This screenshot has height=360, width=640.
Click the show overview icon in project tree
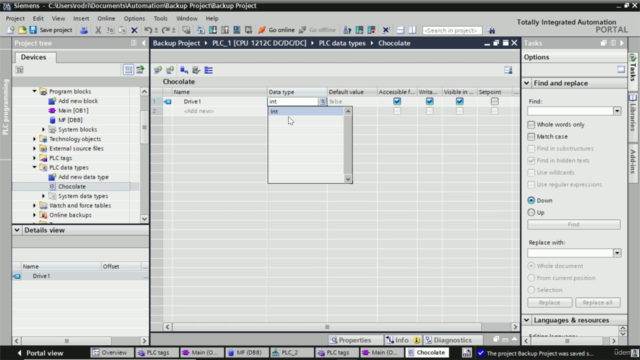click(x=128, y=69)
